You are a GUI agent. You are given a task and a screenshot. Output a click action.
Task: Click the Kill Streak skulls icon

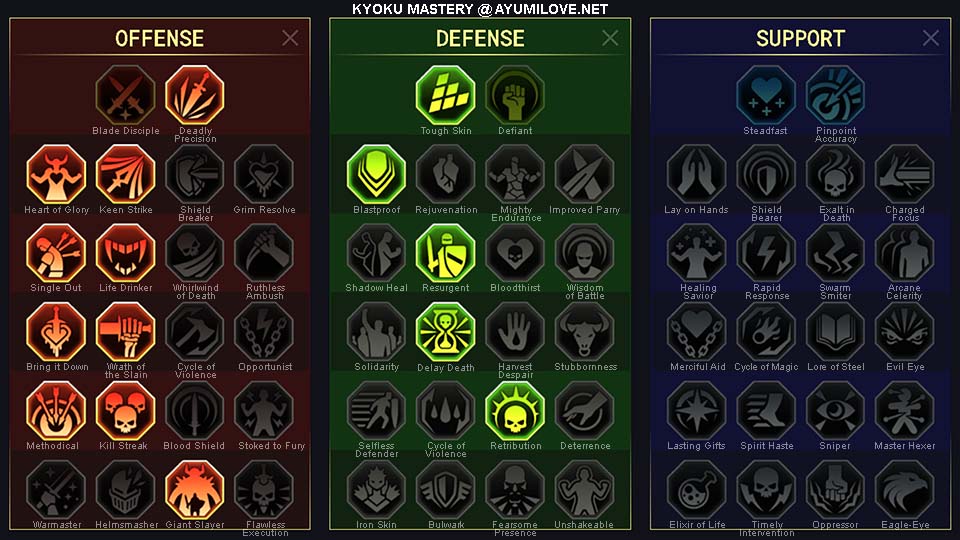point(126,411)
